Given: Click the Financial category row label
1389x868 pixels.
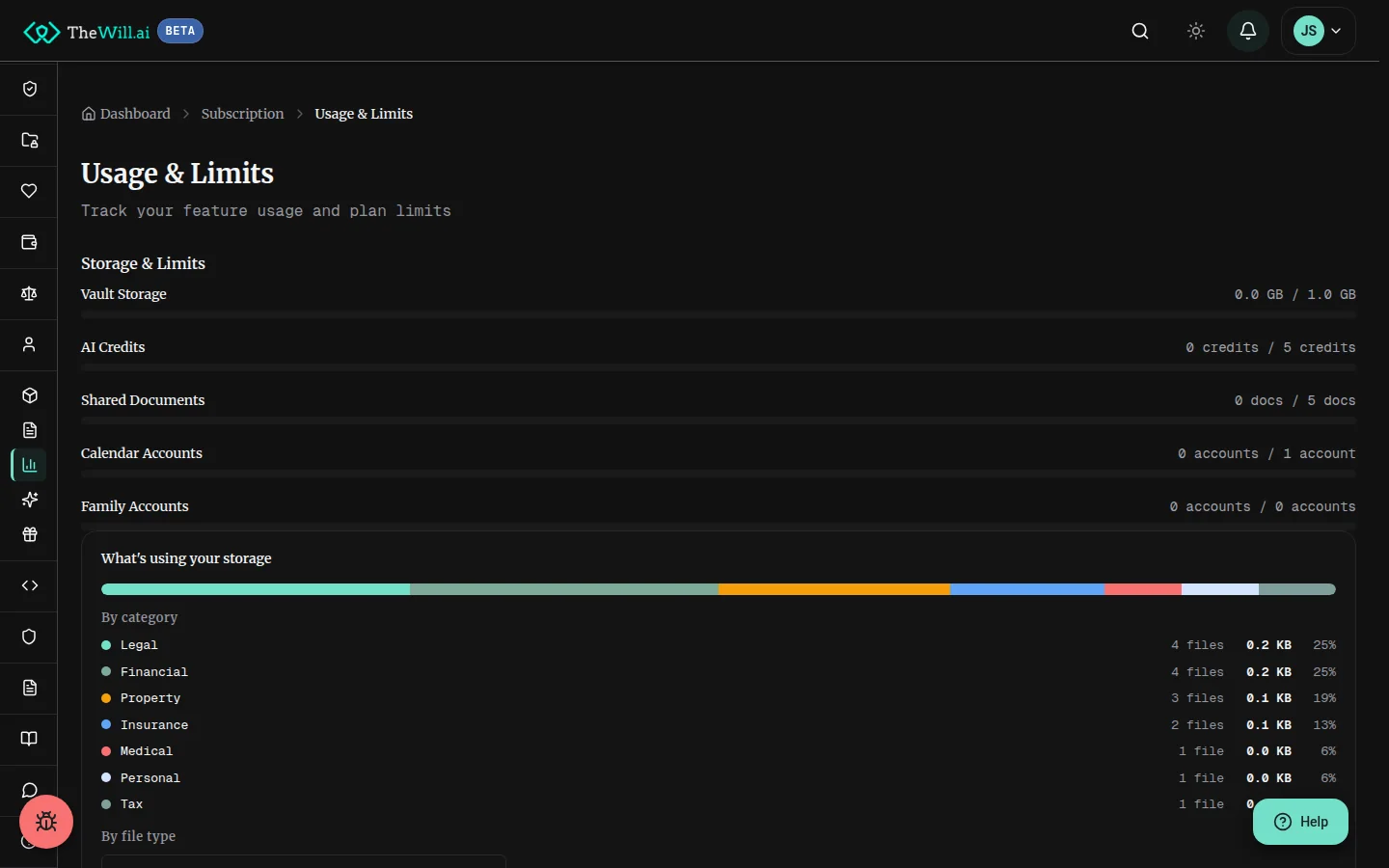Looking at the screenshot, I should 154,672.
